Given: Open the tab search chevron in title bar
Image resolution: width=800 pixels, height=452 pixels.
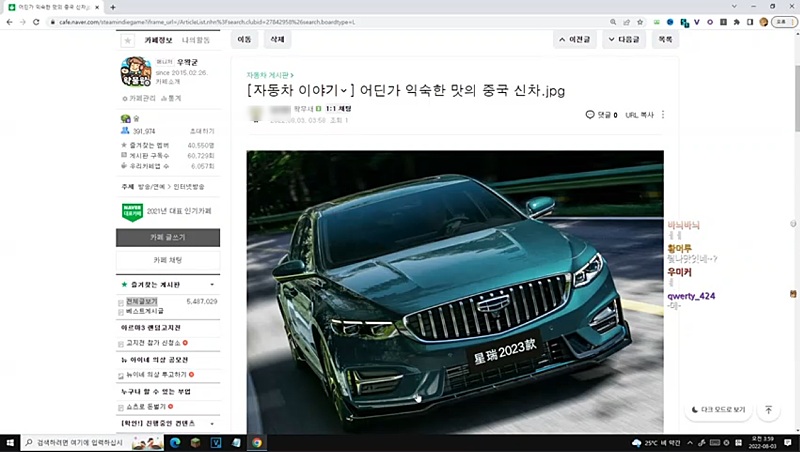Looking at the screenshot, I should pos(734,7).
